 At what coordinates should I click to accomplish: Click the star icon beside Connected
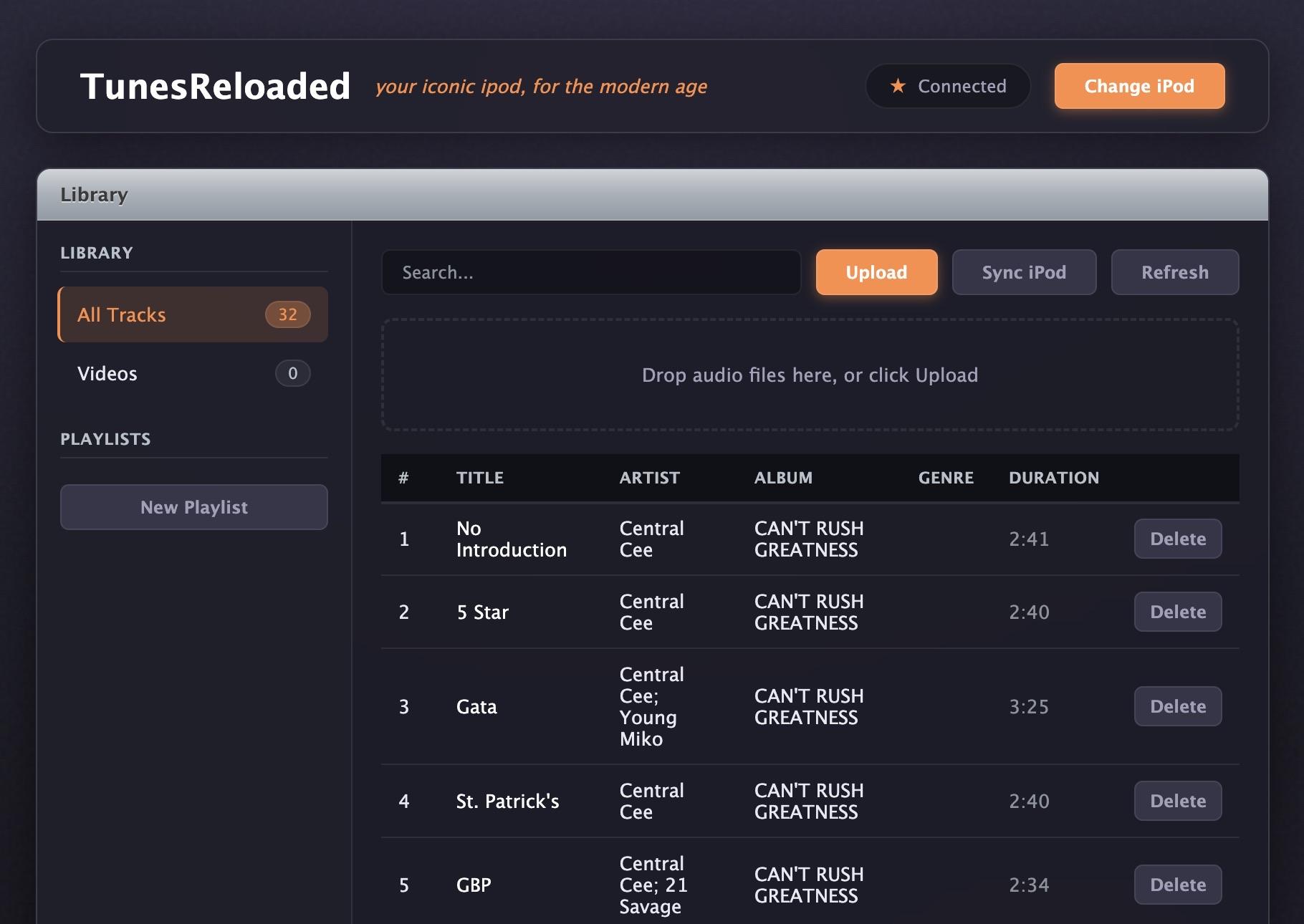[898, 86]
